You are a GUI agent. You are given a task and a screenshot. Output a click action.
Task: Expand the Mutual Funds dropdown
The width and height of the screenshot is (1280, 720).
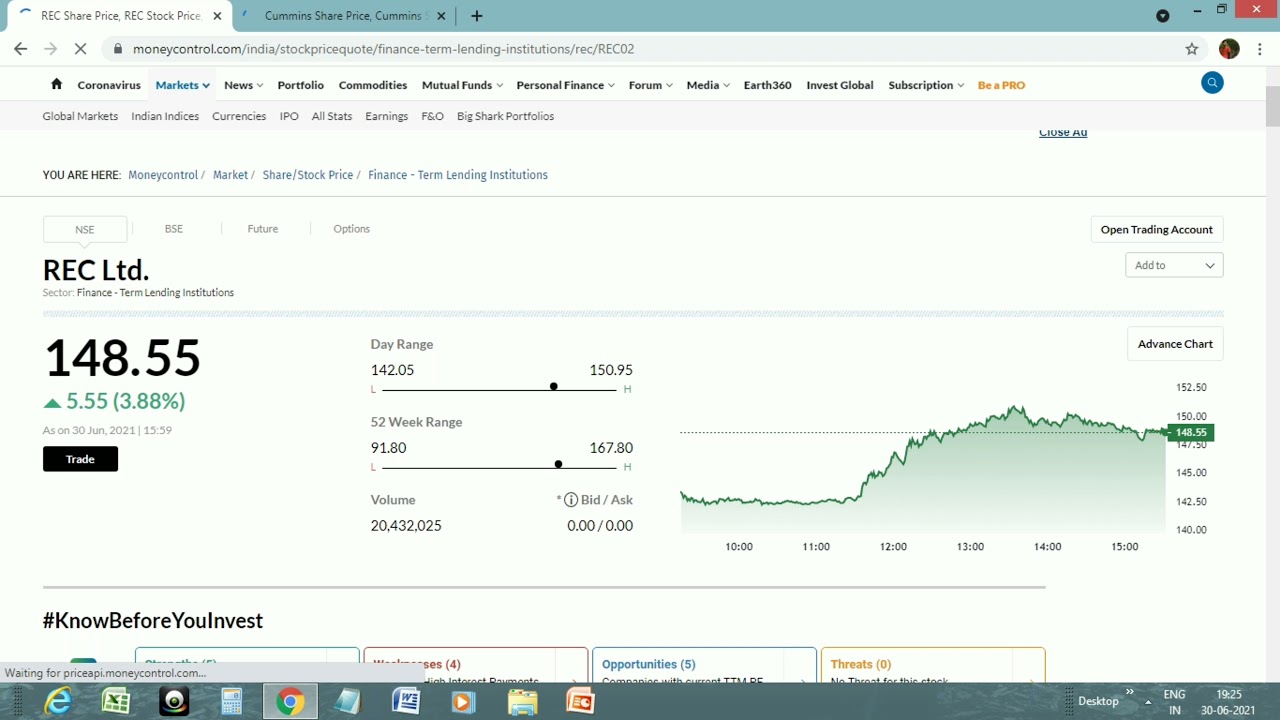(462, 85)
